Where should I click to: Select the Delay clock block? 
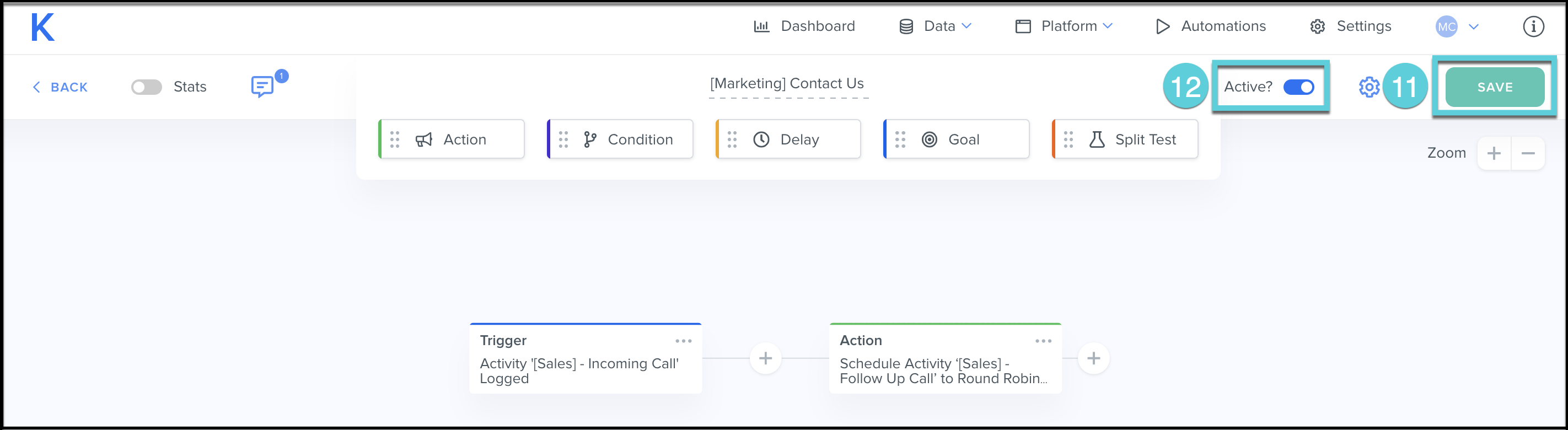pyautogui.click(x=788, y=139)
